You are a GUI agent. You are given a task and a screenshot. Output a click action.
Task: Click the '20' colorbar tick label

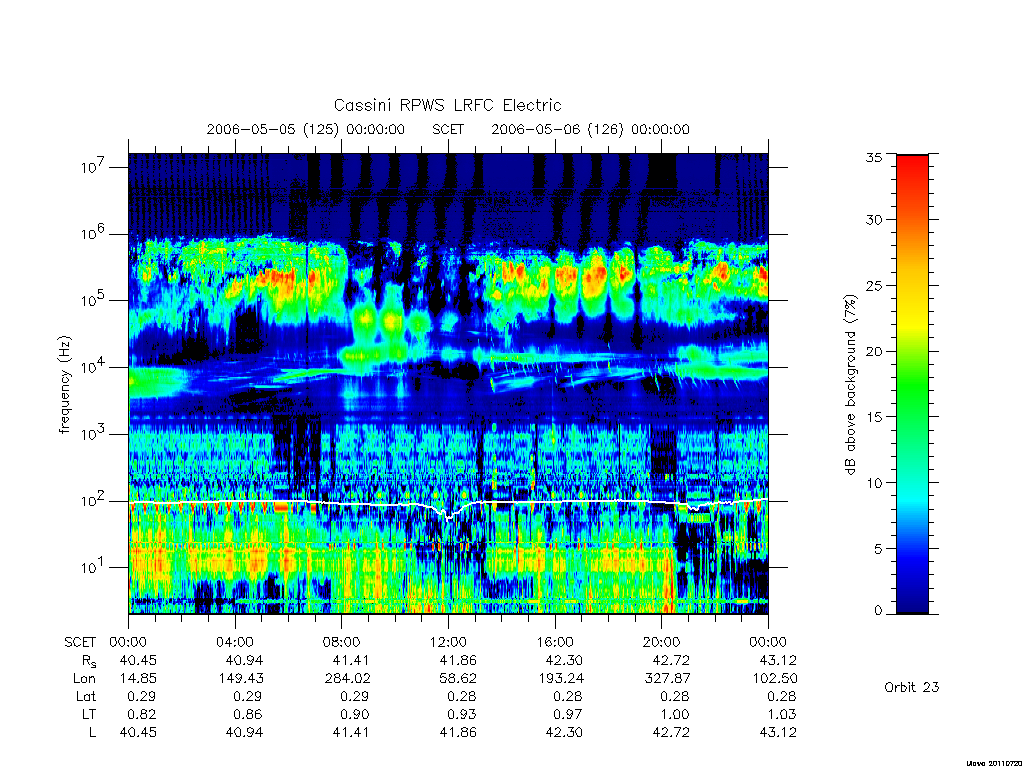(873, 351)
